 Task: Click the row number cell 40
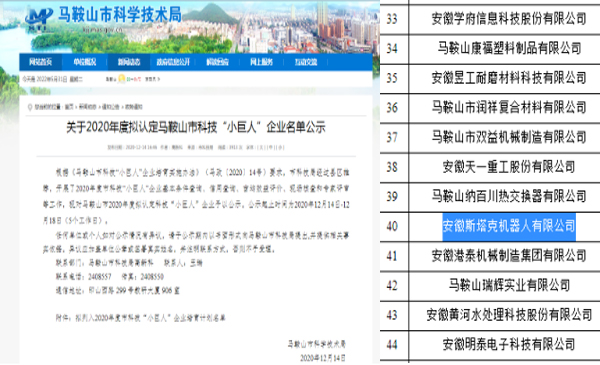394,226
